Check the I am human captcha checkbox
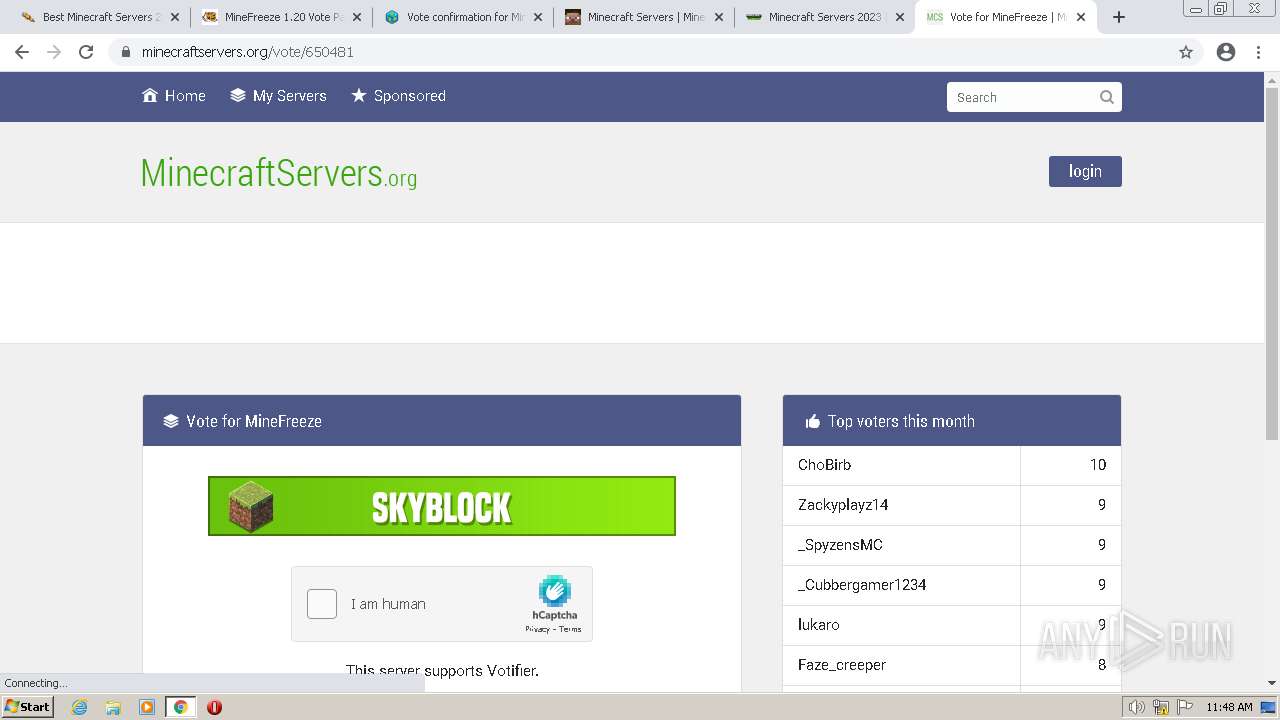The image size is (1280, 720). (322, 604)
